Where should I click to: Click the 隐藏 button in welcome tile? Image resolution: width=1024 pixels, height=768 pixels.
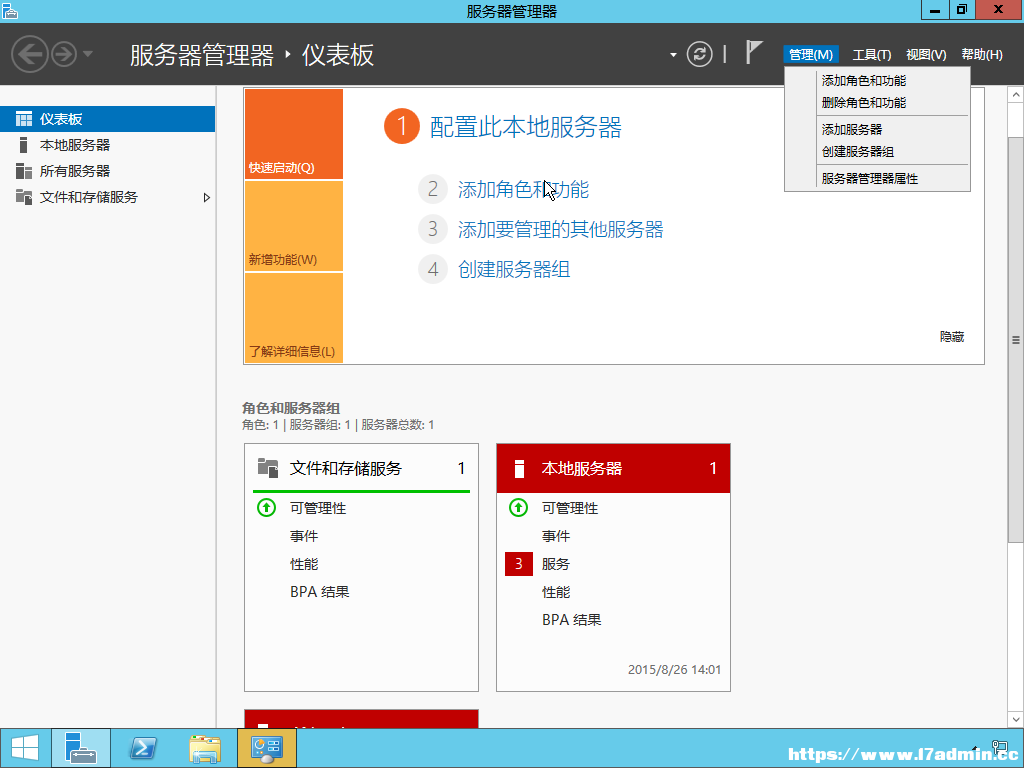pyautogui.click(x=952, y=337)
